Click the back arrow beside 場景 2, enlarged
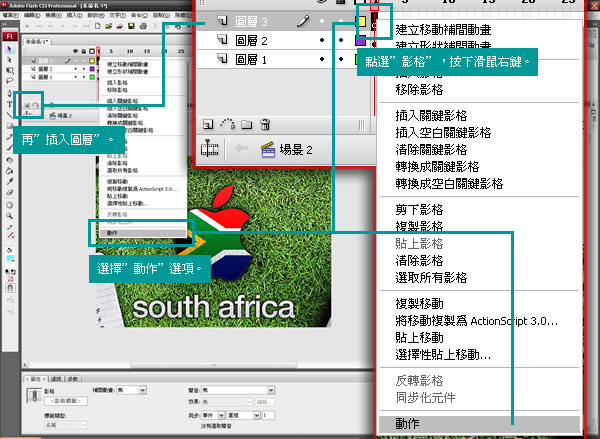 click(x=241, y=148)
